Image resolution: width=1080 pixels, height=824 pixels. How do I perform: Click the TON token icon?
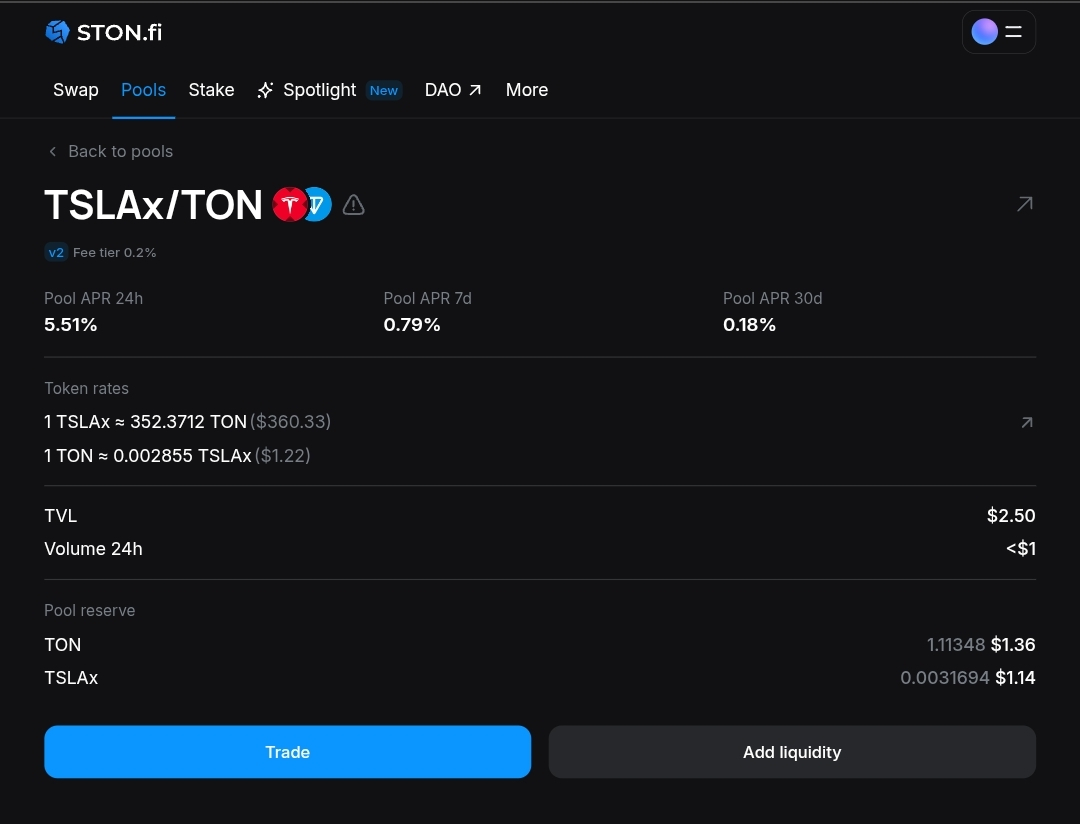318,205
